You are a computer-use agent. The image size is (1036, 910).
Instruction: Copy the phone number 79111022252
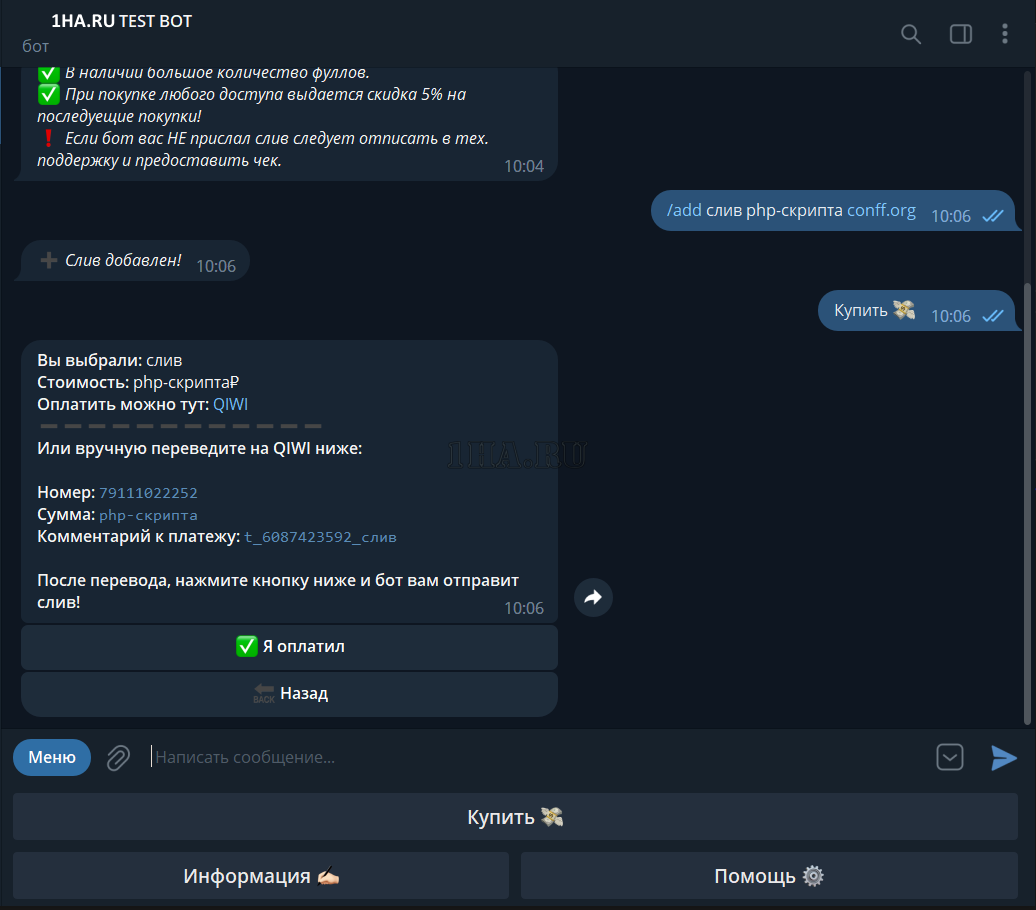148,493
